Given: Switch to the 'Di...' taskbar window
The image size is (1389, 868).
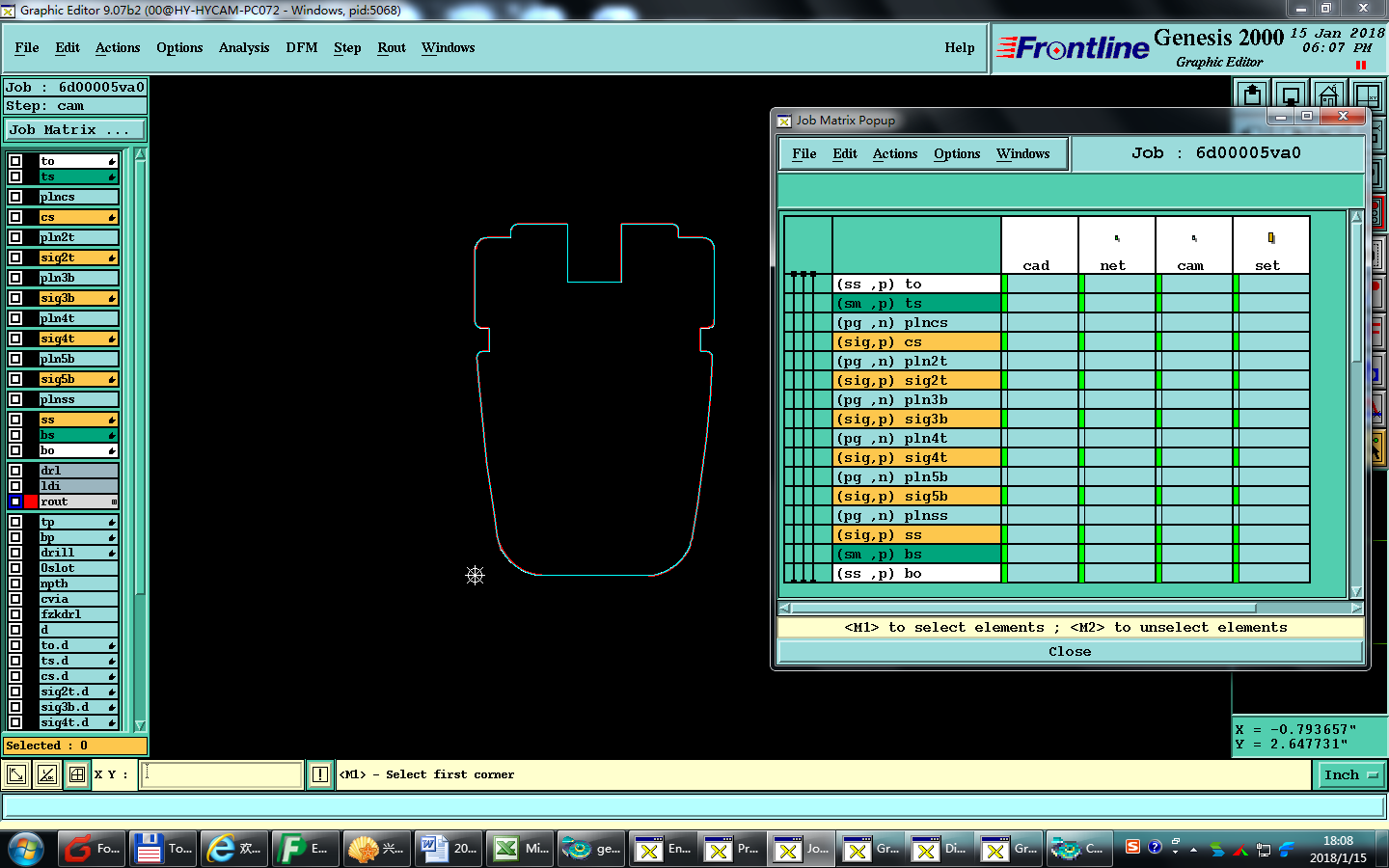Looking at the screenshot, I should coord(940,849).
